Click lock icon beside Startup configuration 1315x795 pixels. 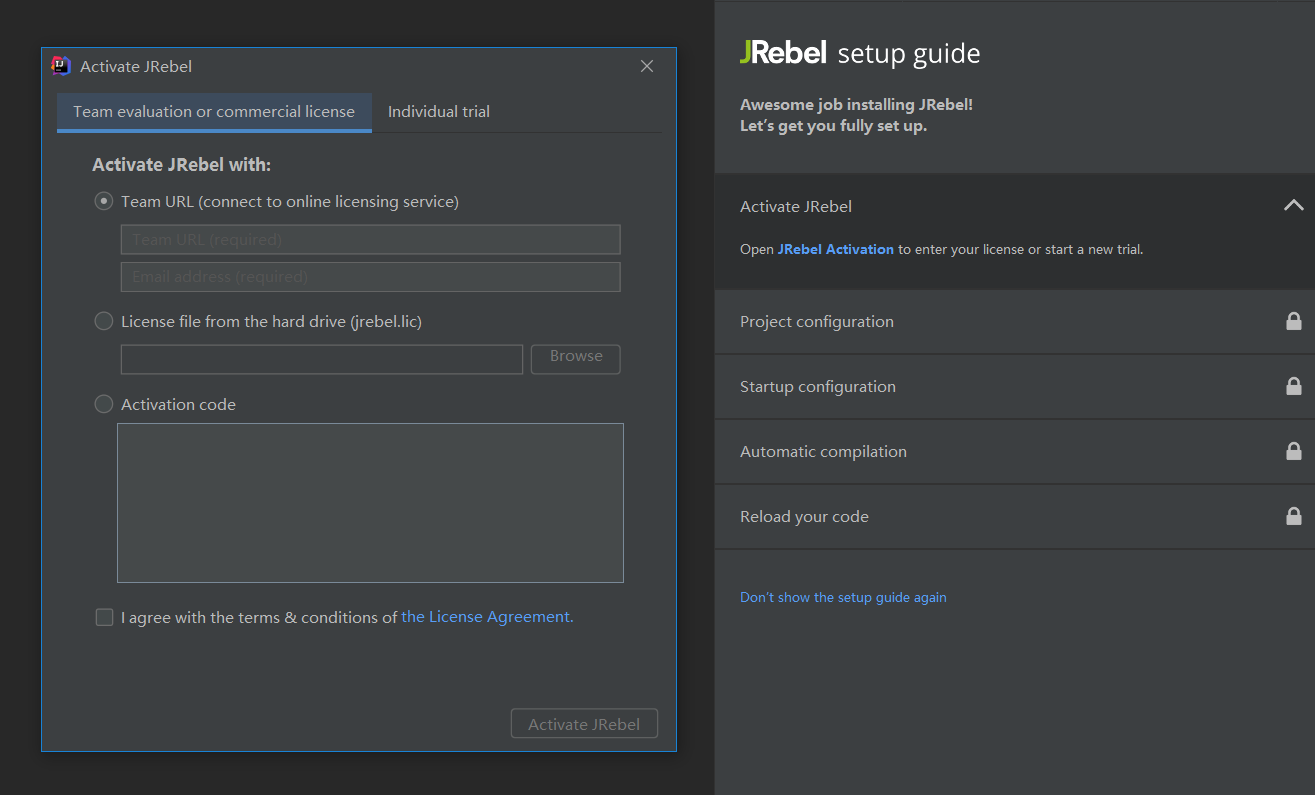pos(1293,386)
